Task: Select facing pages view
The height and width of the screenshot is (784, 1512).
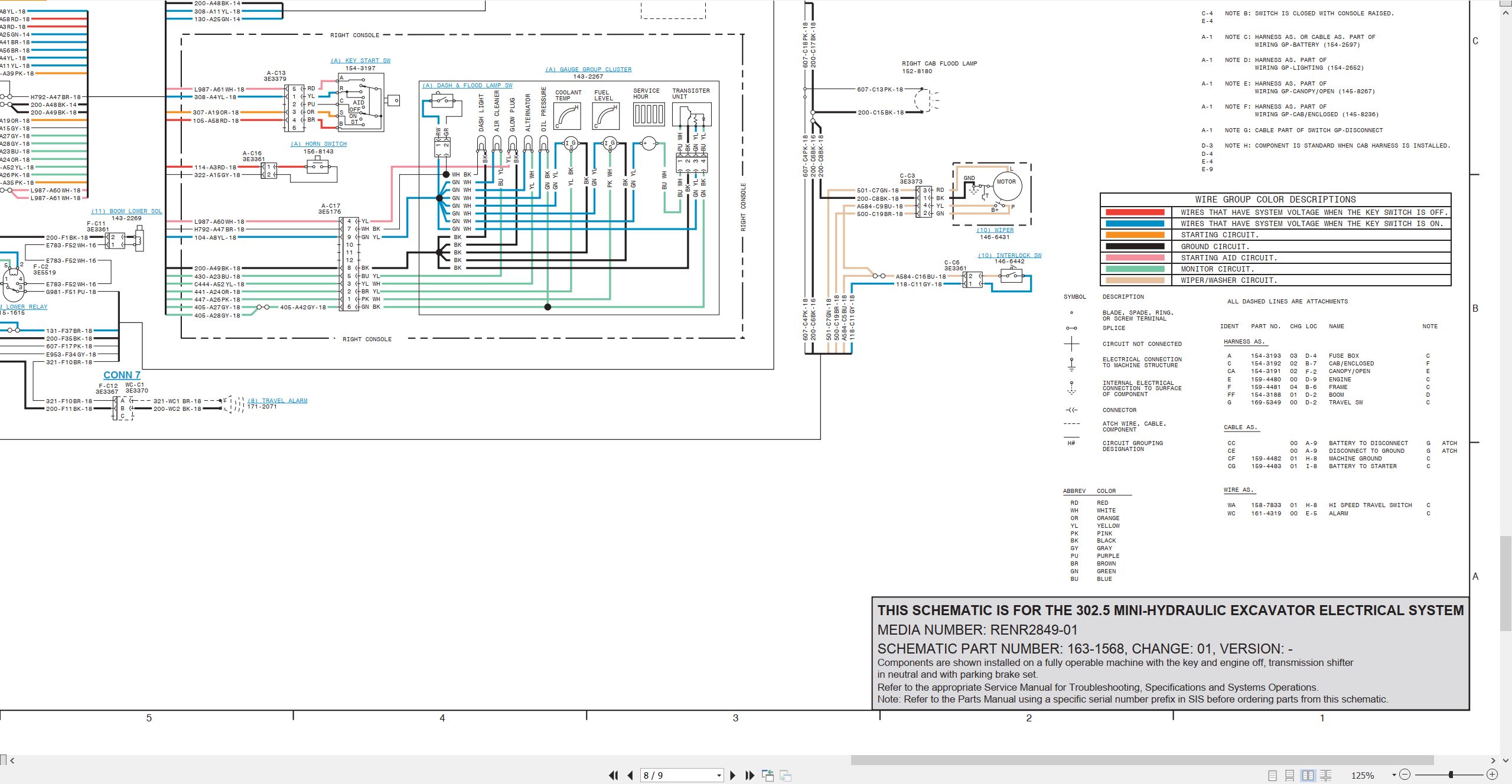Action: click(x=1308, y=775)
